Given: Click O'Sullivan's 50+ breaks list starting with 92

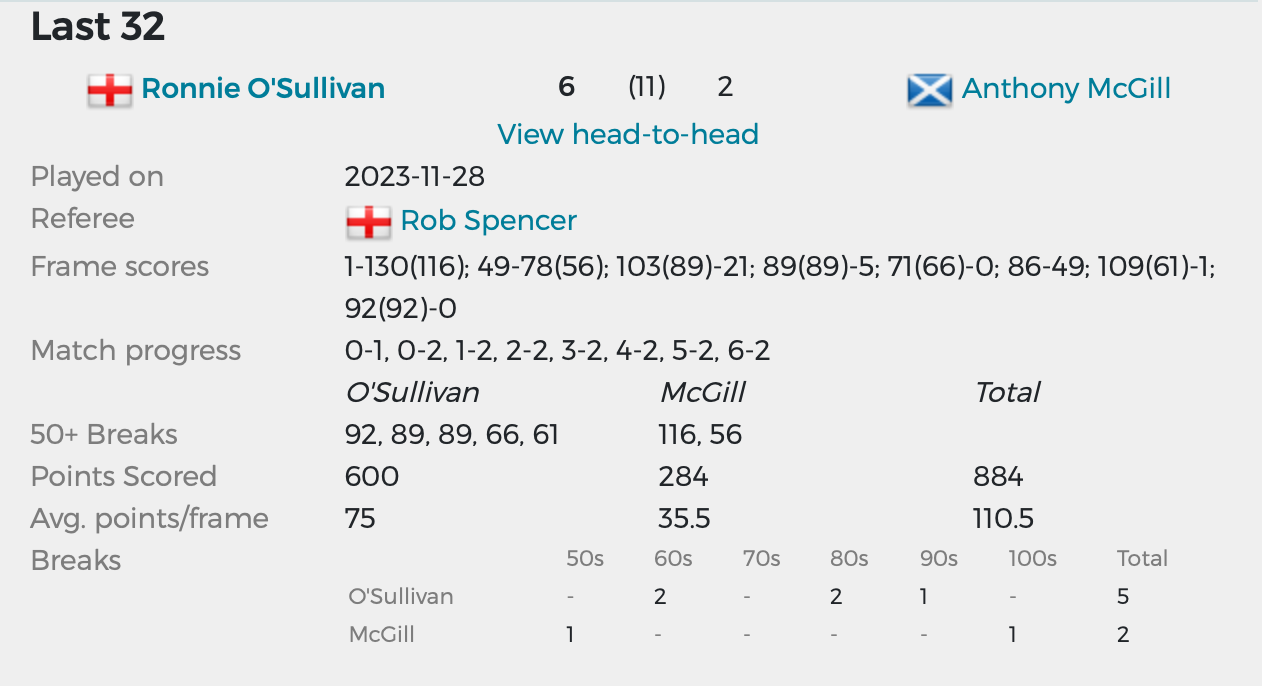Looking at the screenshot, I should coord(451,435).
